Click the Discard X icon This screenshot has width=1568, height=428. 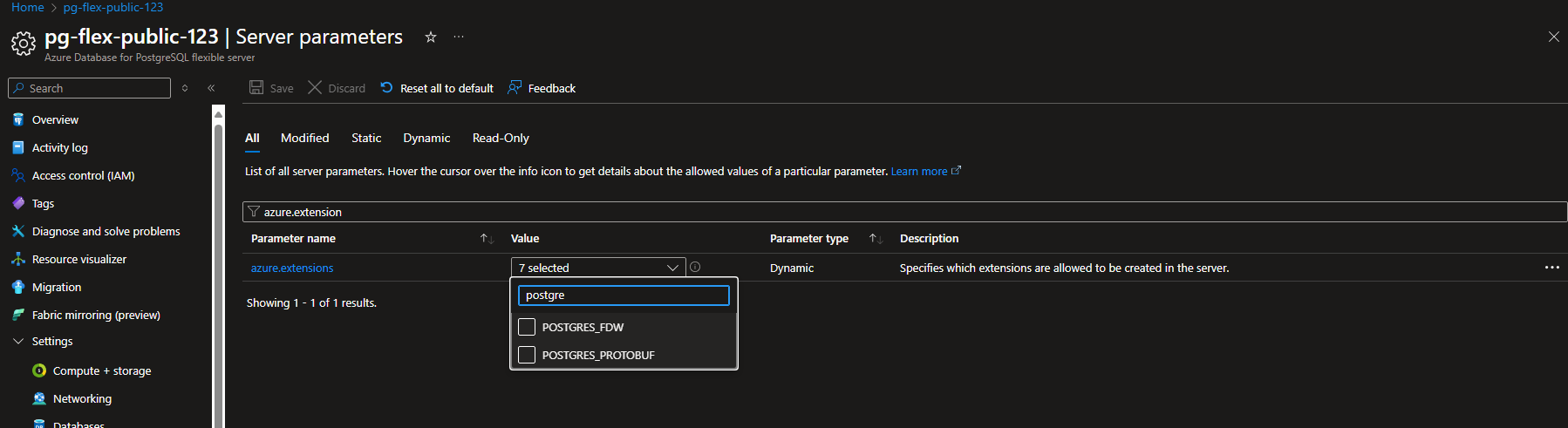(315, 87)
